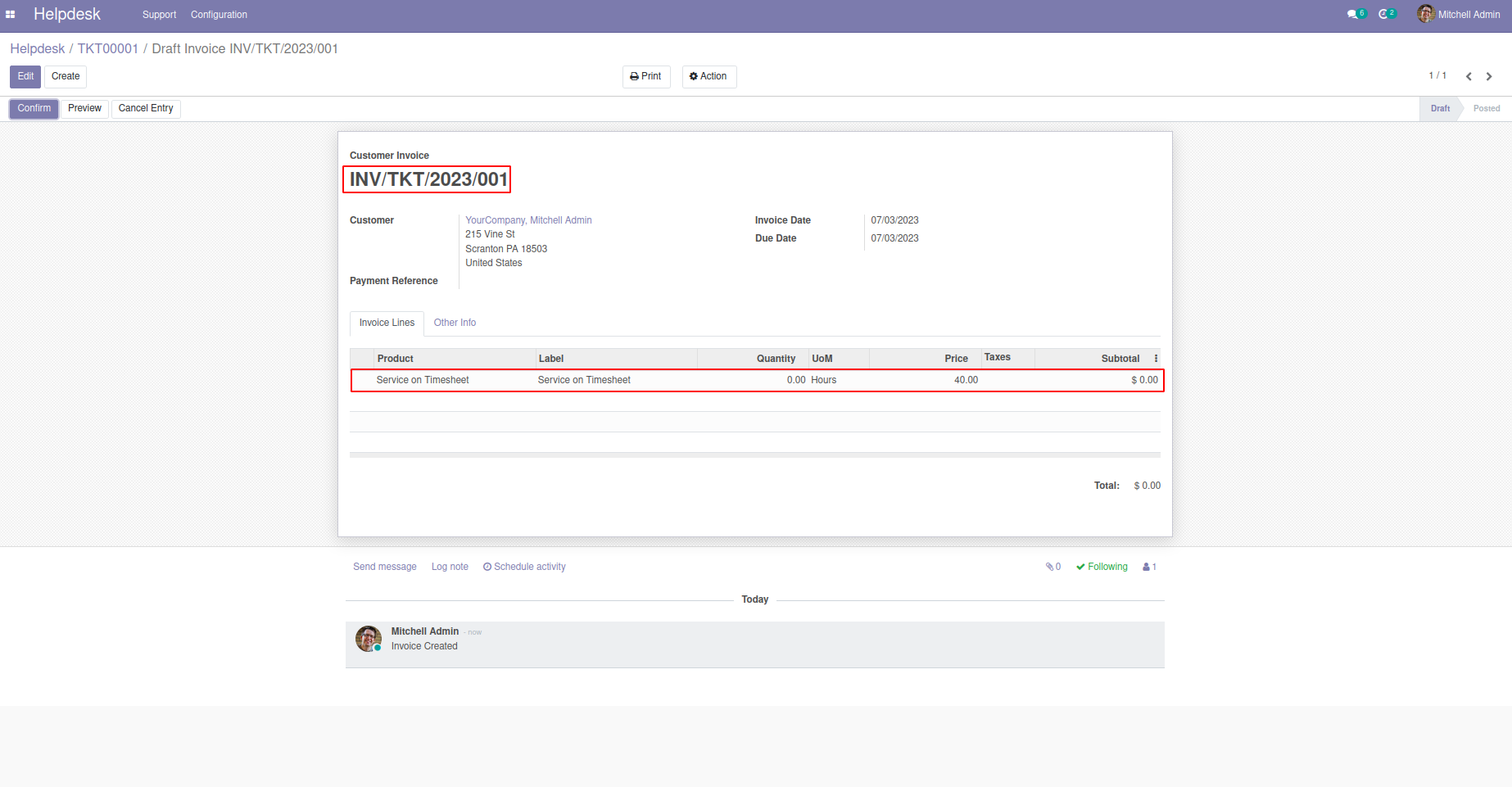Click the Taxes column header
Screen dimensions: 1512x787
1007,358
